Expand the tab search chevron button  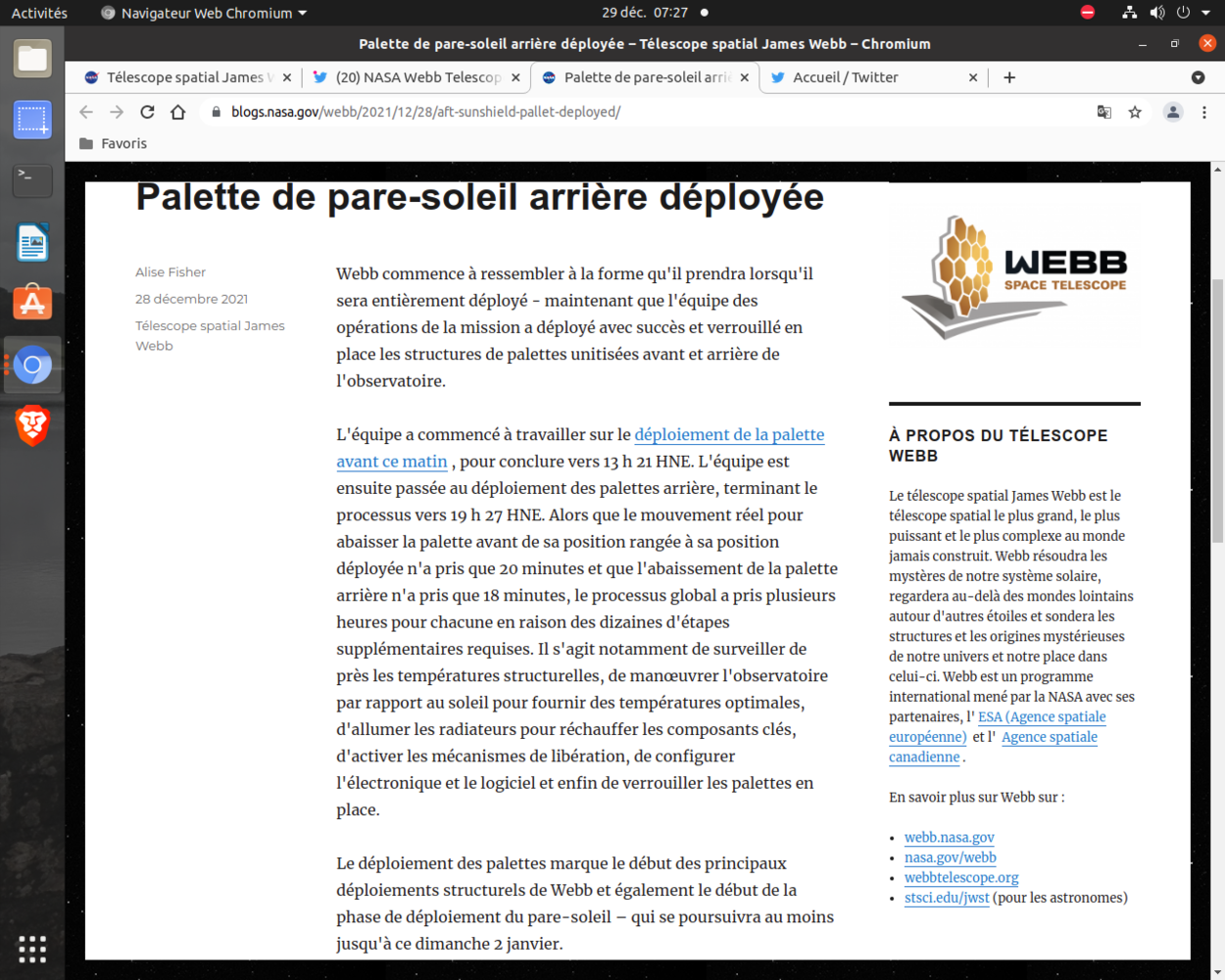pos(1198,77)
